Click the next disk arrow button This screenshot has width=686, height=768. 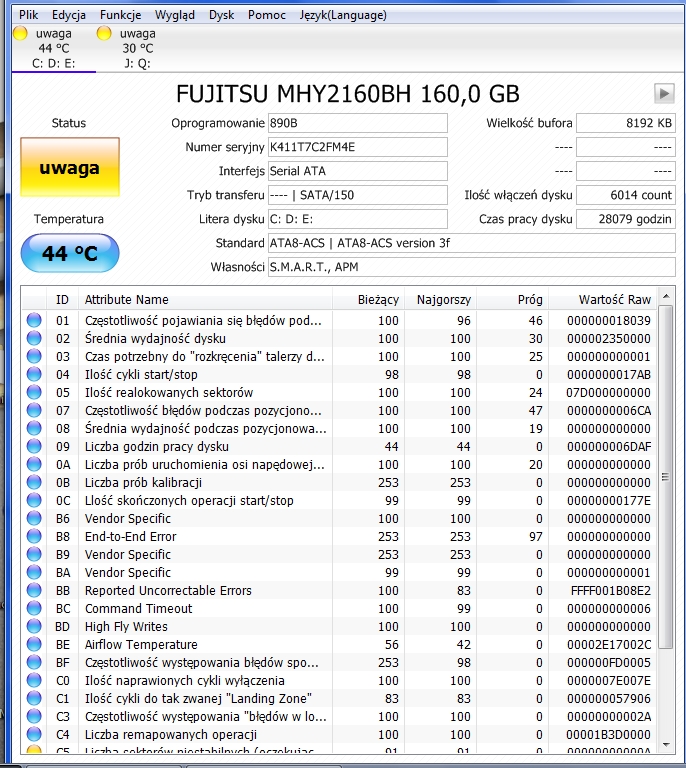(x=664, y=93)
